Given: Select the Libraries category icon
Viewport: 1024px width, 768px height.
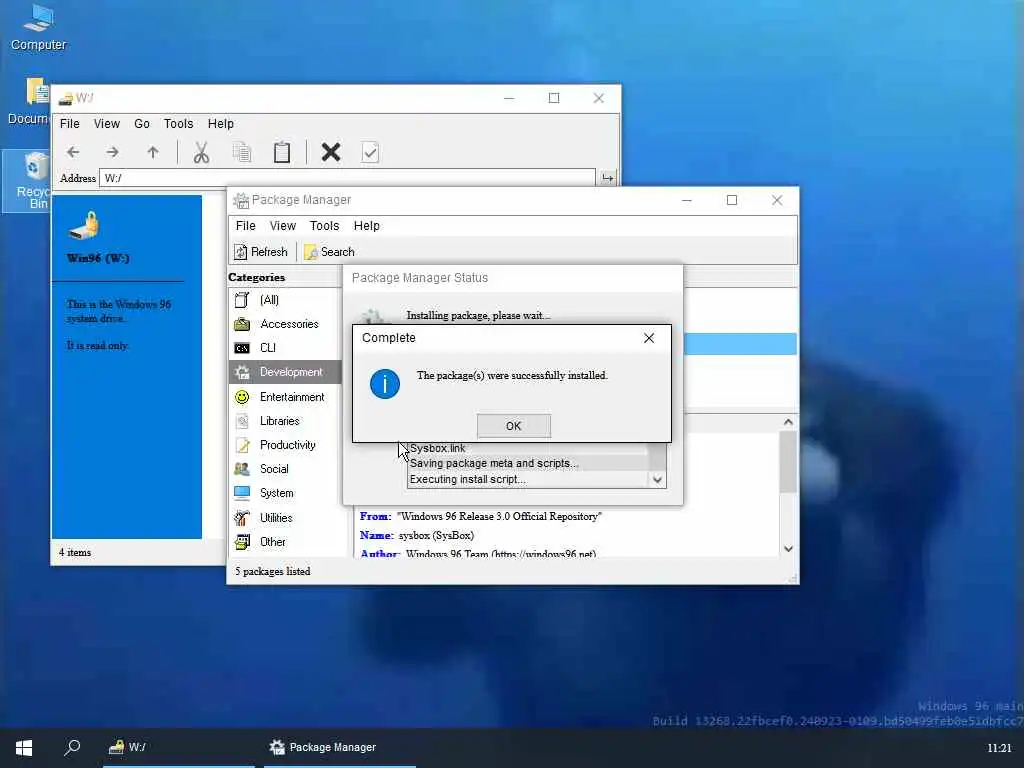Looking at the screenshot, I should pos(242,421).
